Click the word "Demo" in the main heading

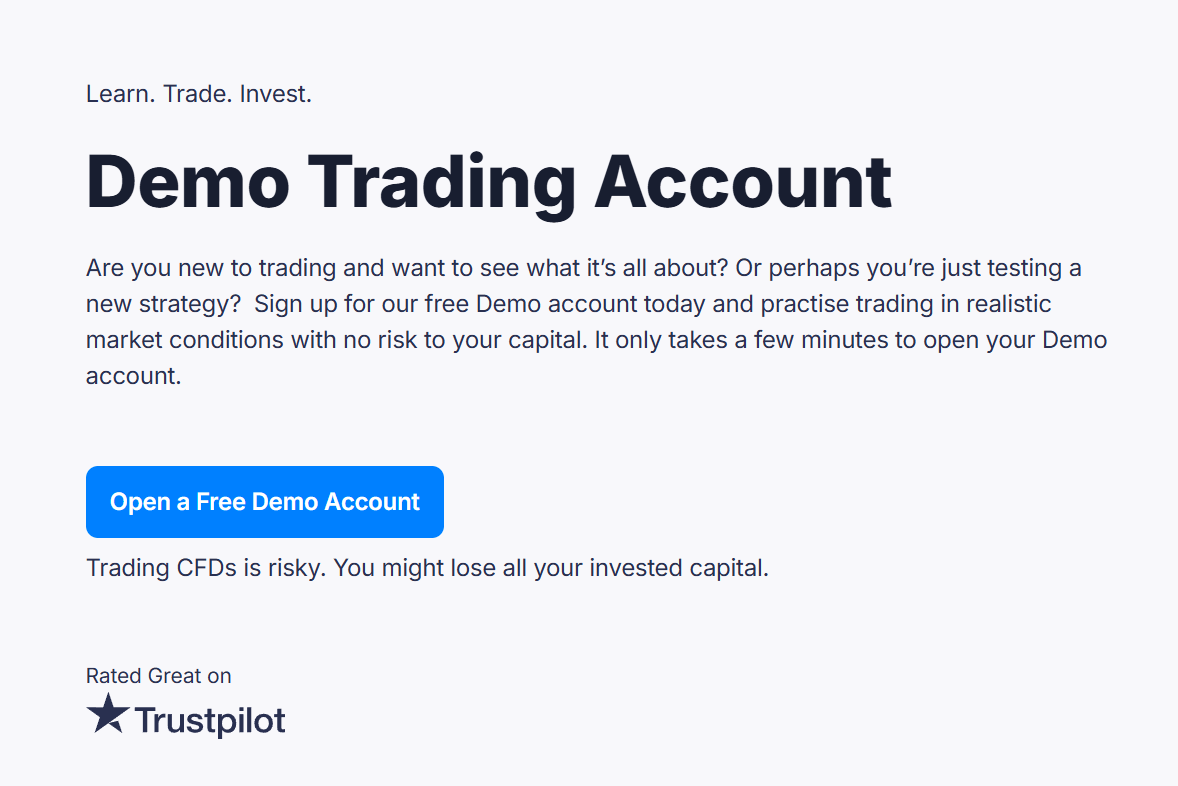(188, 183)
